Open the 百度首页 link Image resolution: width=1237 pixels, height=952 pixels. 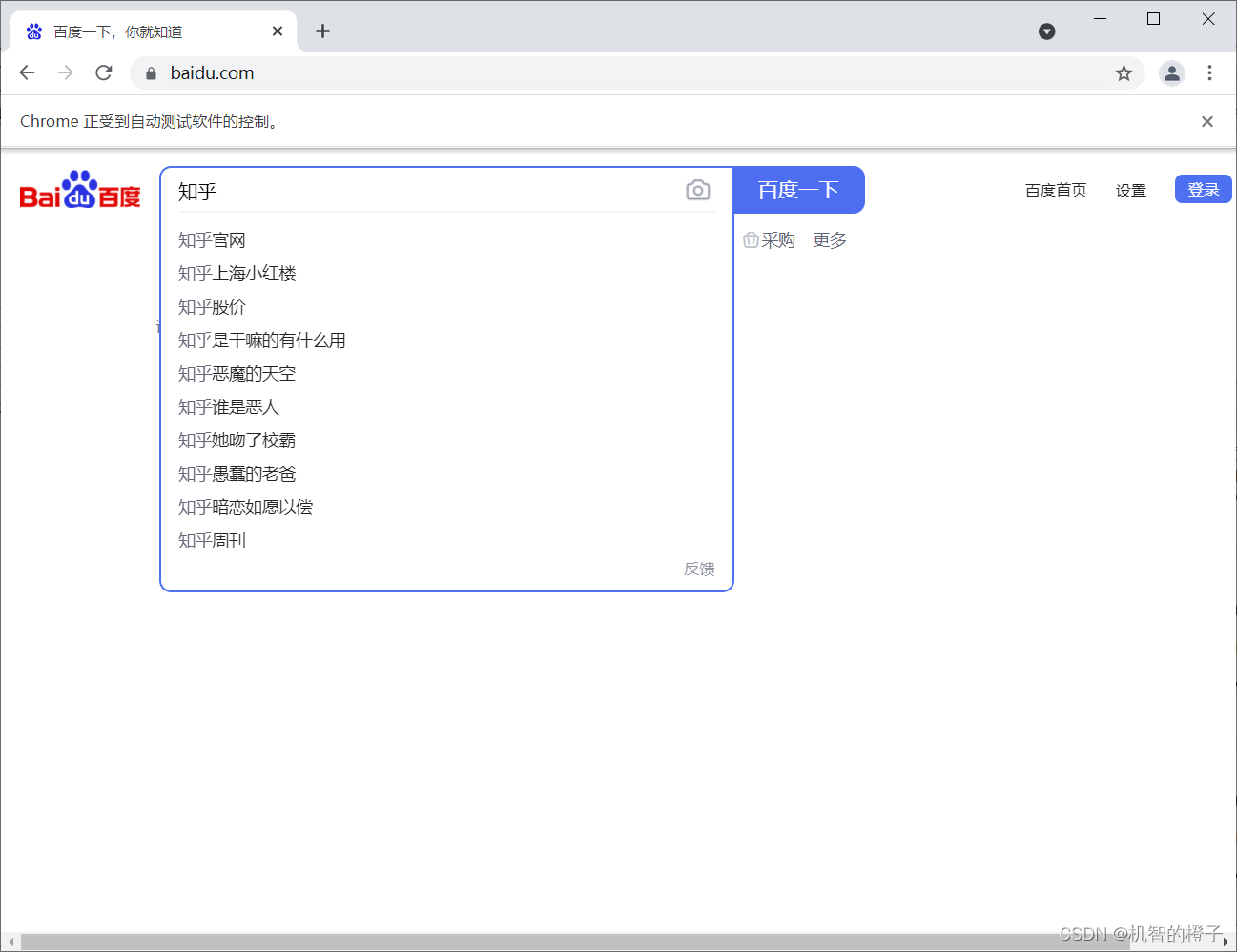coord(1056,190)
